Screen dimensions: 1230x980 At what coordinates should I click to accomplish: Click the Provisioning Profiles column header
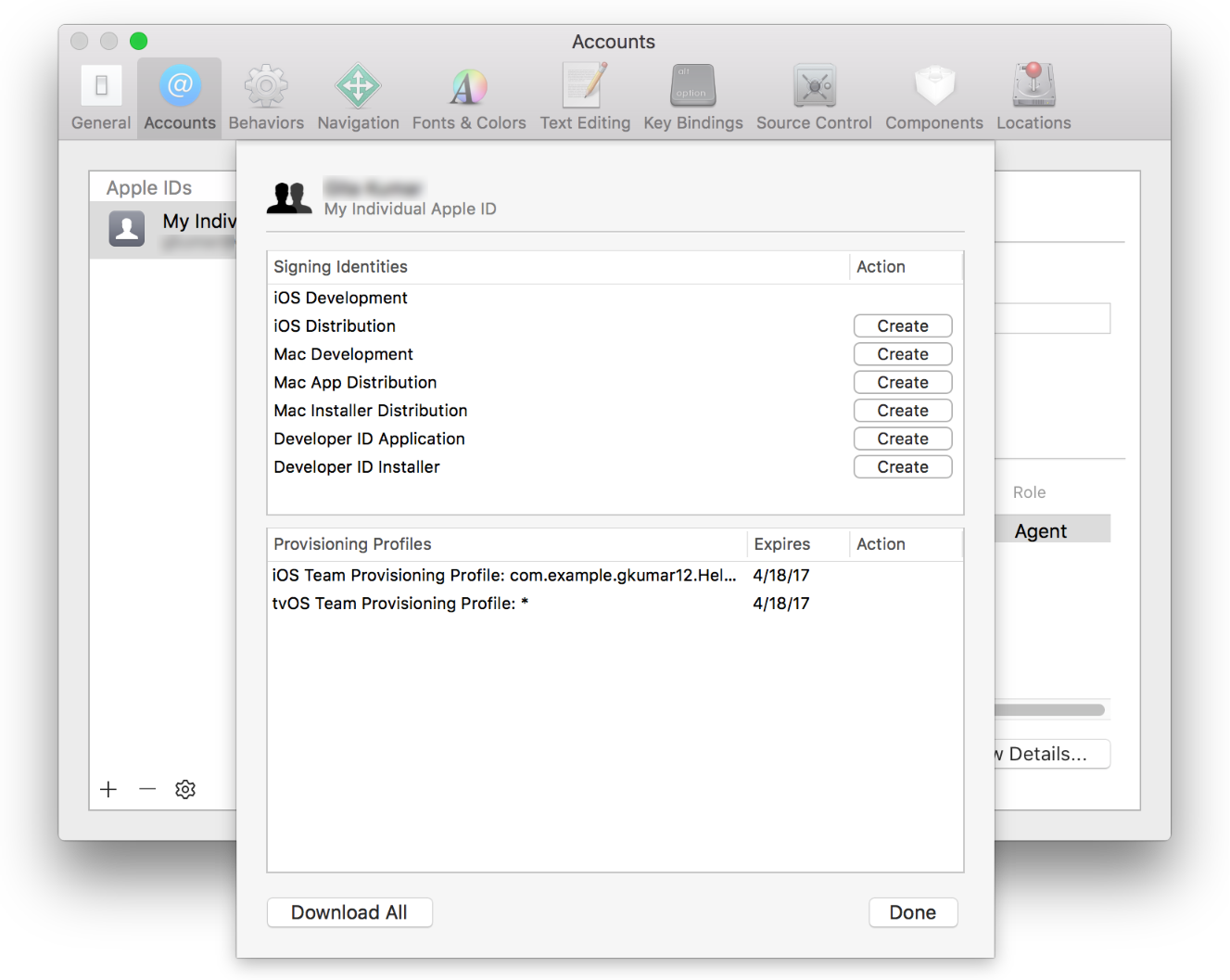coord(507,544)
